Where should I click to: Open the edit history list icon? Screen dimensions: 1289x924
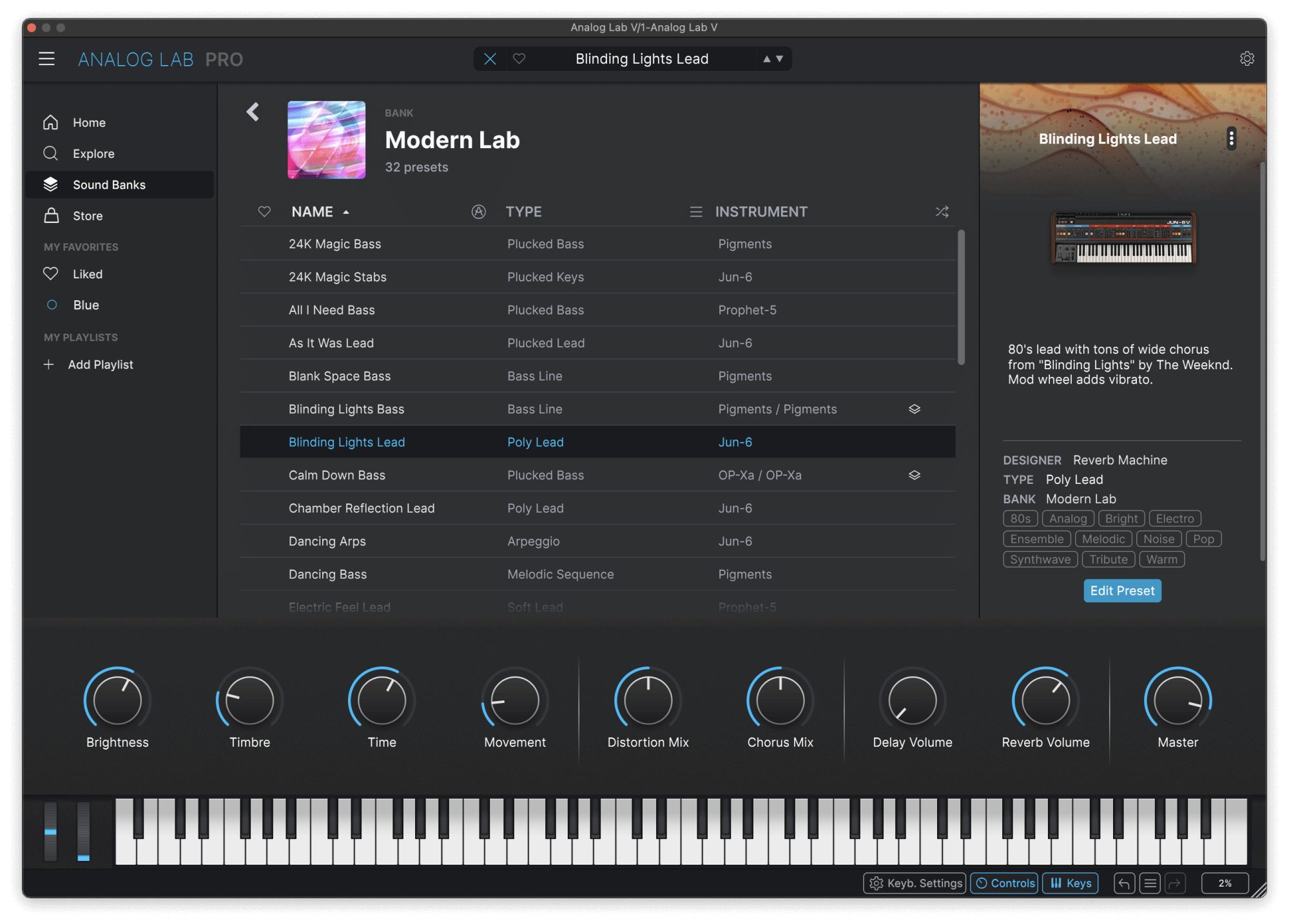click(1150, 883)
